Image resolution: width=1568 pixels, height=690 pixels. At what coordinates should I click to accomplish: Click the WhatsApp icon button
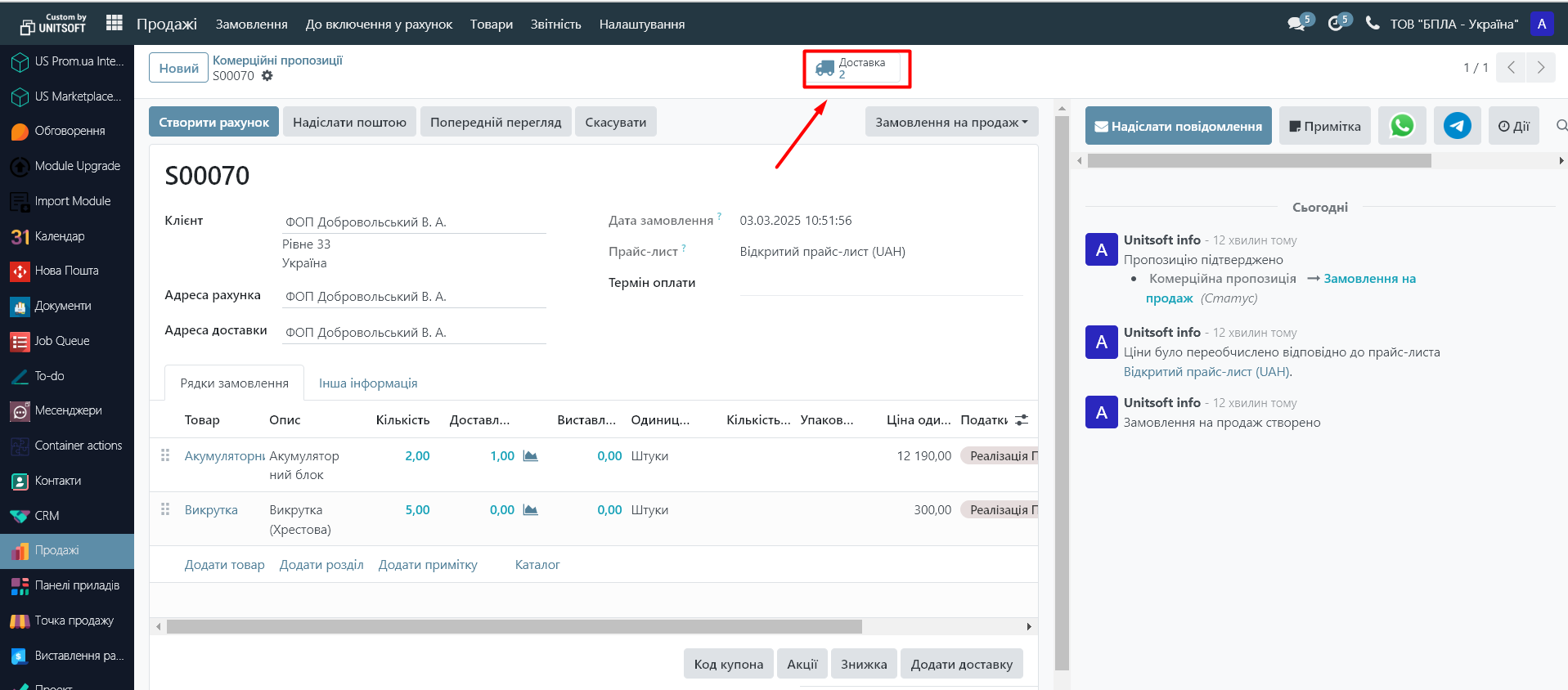(1402, 126)
